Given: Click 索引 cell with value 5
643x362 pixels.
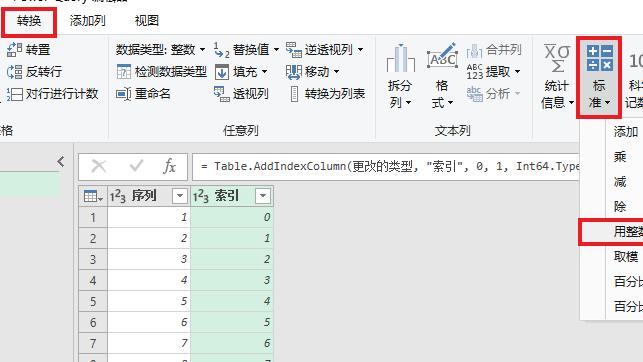Looking at the screenshot, I should [232, 322].
